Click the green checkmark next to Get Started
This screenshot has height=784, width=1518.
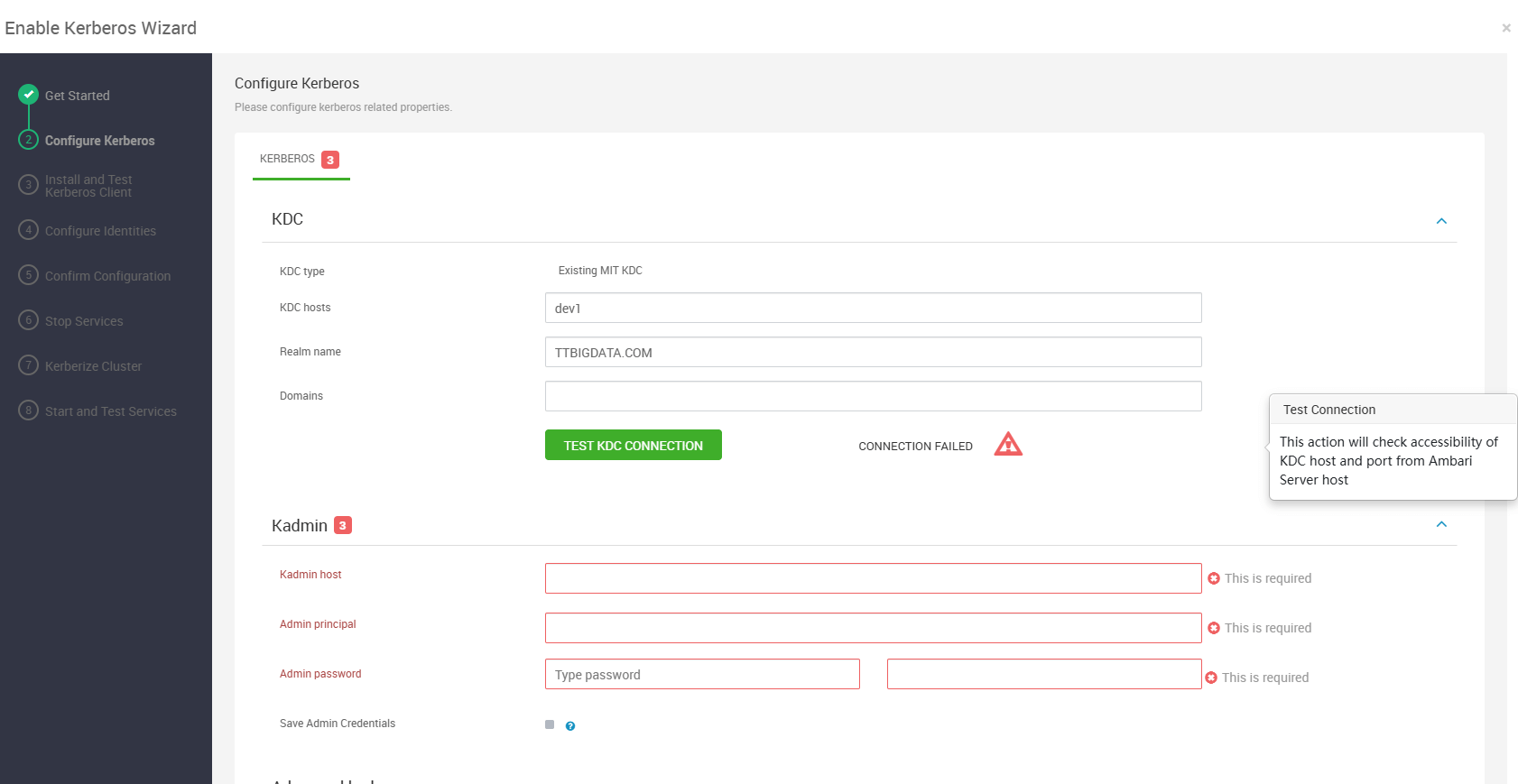[x=29, y=94]
